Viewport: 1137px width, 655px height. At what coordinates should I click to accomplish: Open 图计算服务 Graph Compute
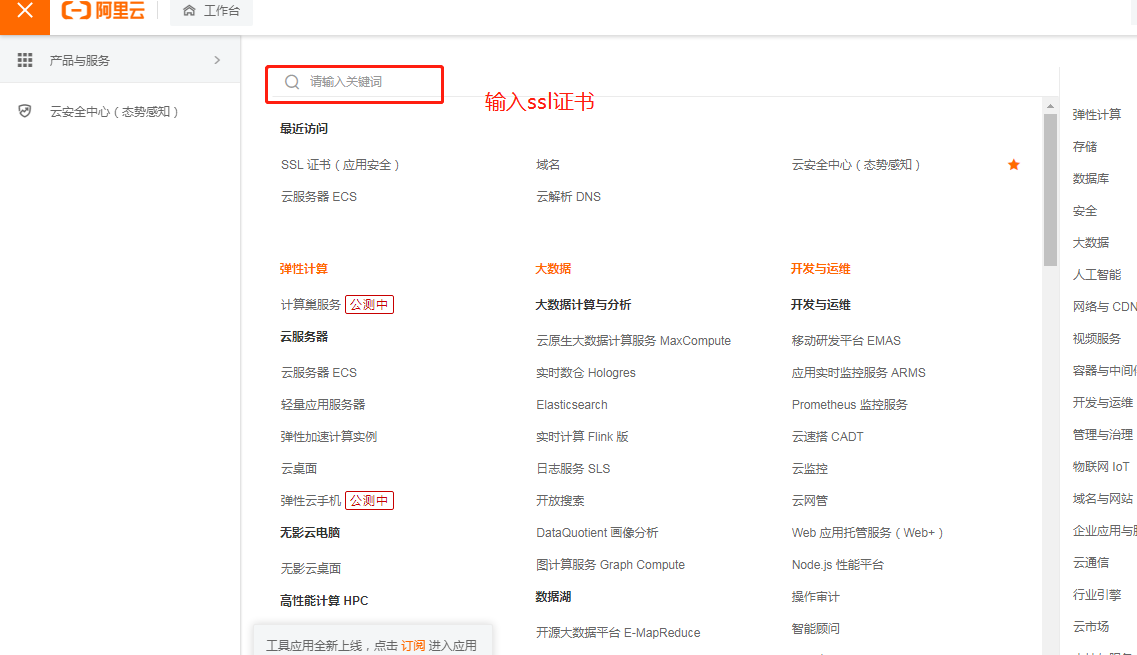(611, 564)
